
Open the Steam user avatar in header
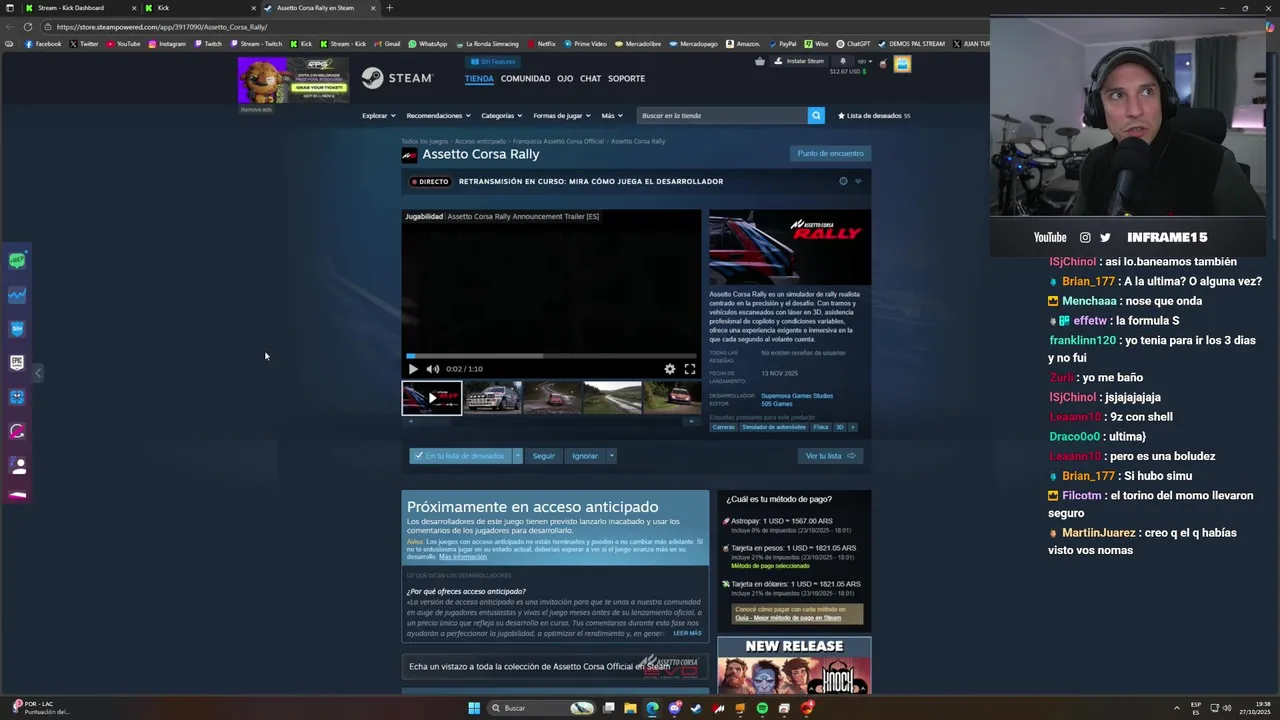pos(902,64)
